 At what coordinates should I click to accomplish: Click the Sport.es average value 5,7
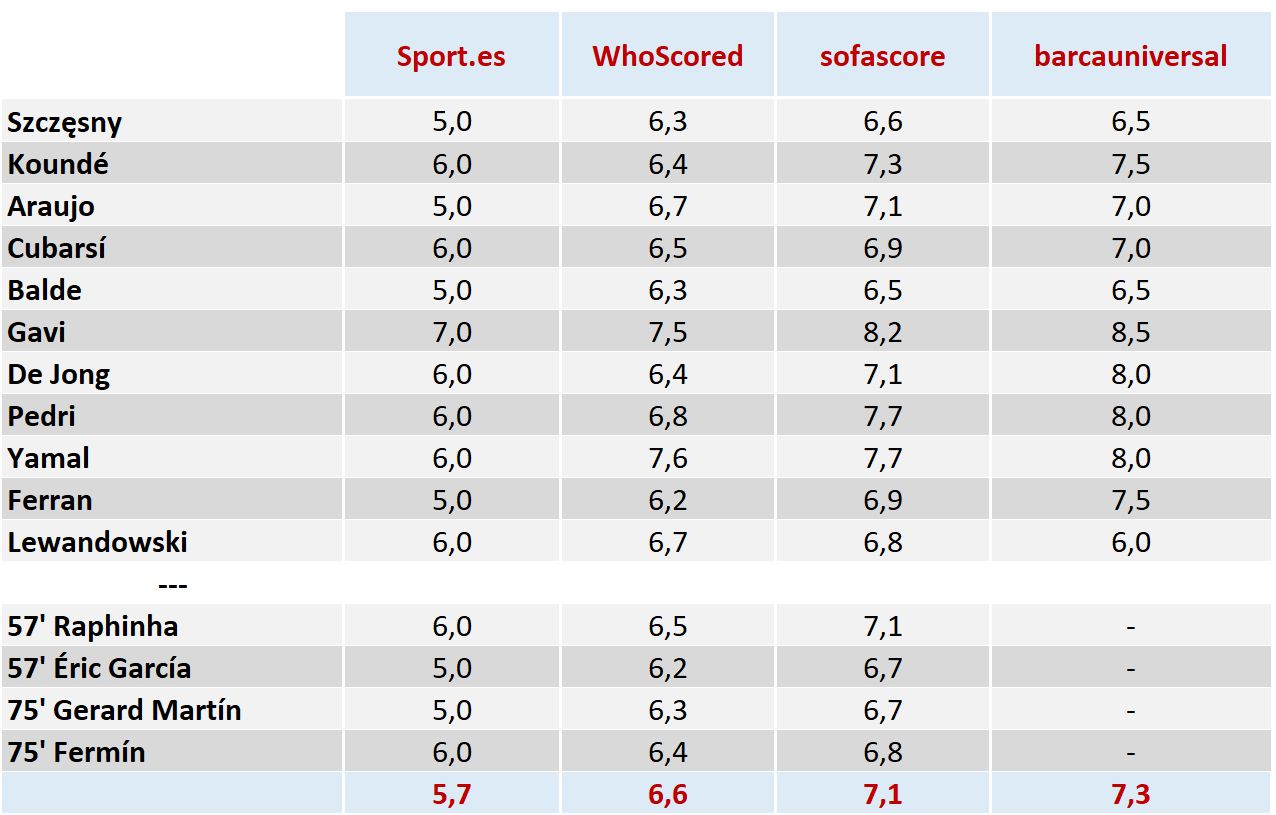click(451, 794)
